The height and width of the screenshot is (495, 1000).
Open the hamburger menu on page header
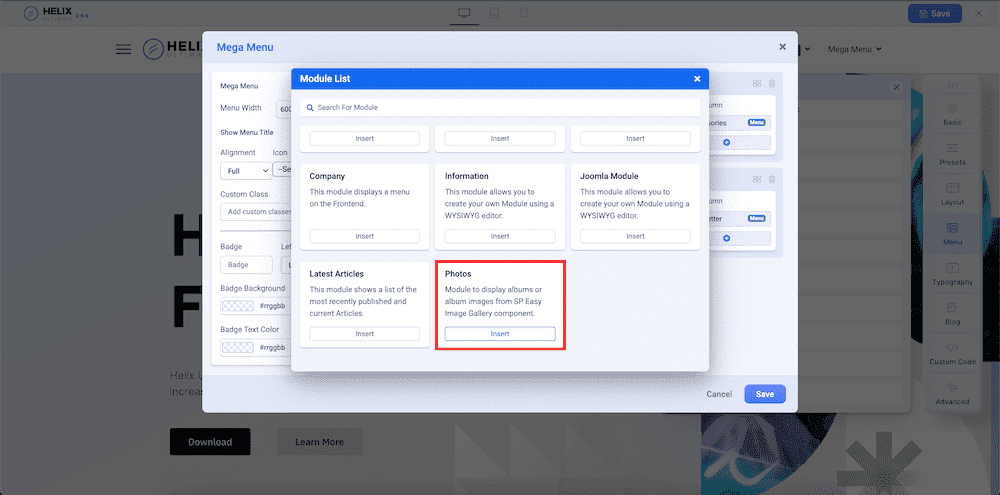(x=123, y=49)
